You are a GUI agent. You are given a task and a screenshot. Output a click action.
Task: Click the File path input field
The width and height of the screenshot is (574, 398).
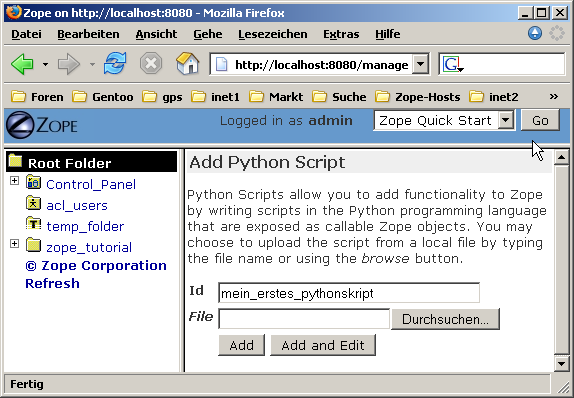tap(304, 319)
